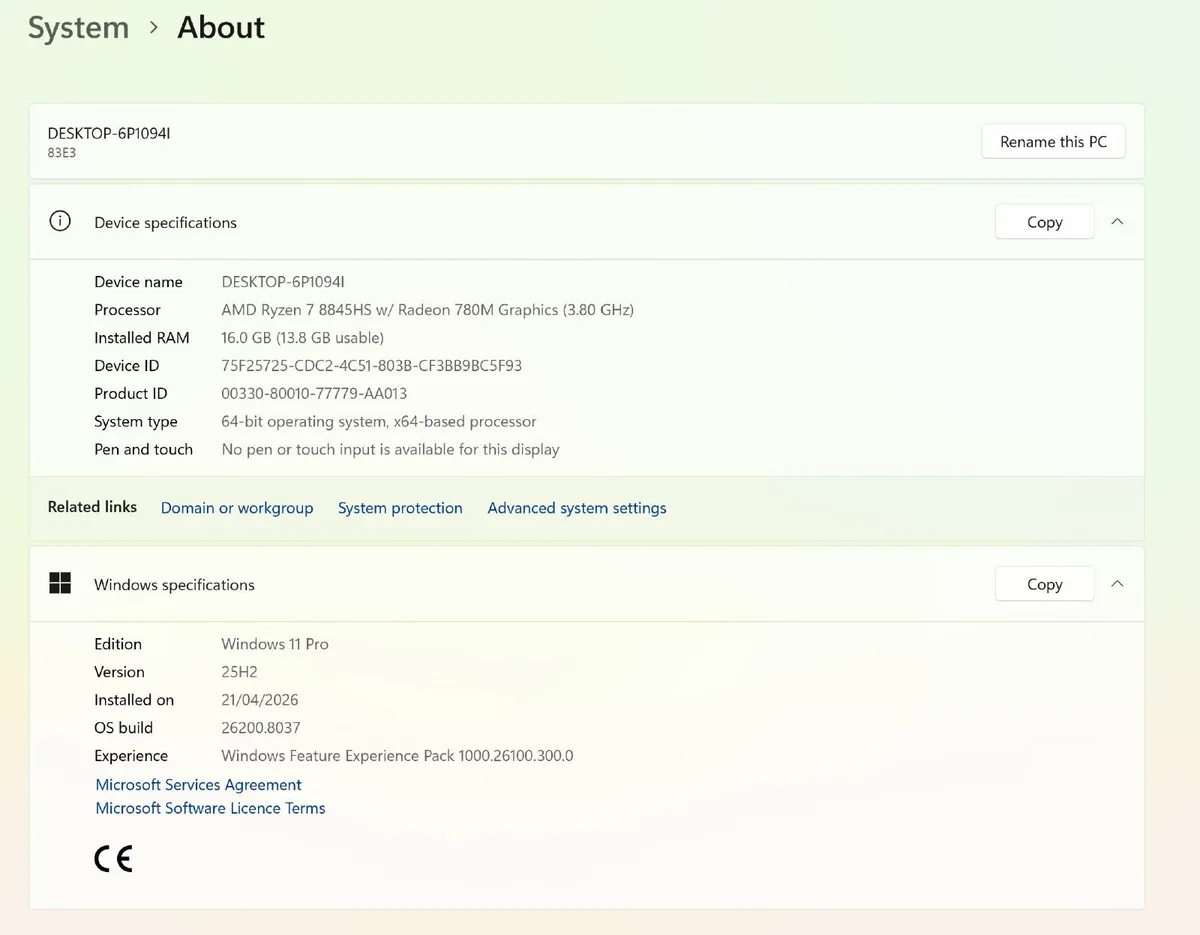
Task: Click the chevron beside the Device specifications Copy button
Action: tap(1117, 221)
